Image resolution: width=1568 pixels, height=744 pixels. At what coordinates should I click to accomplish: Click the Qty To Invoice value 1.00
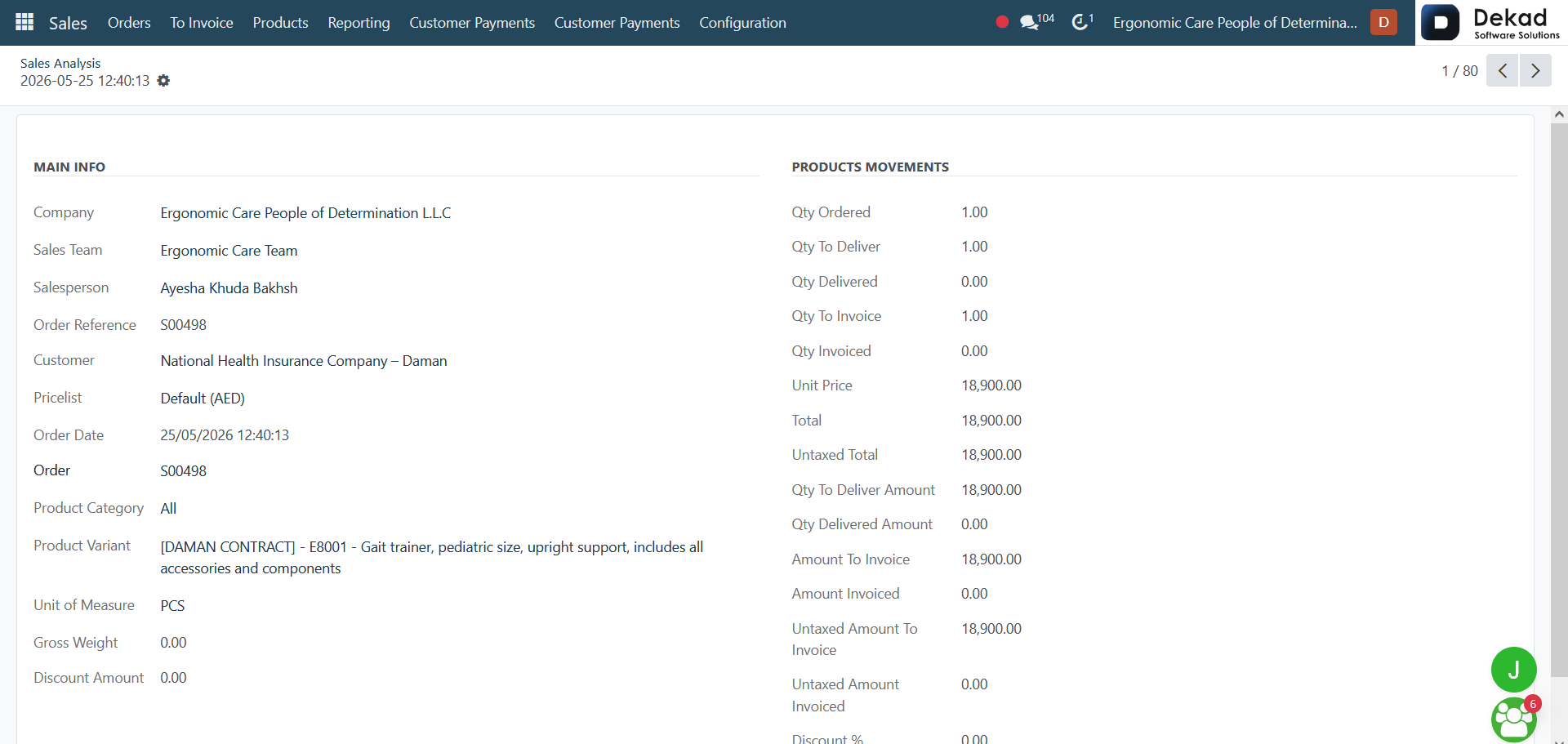974,316
